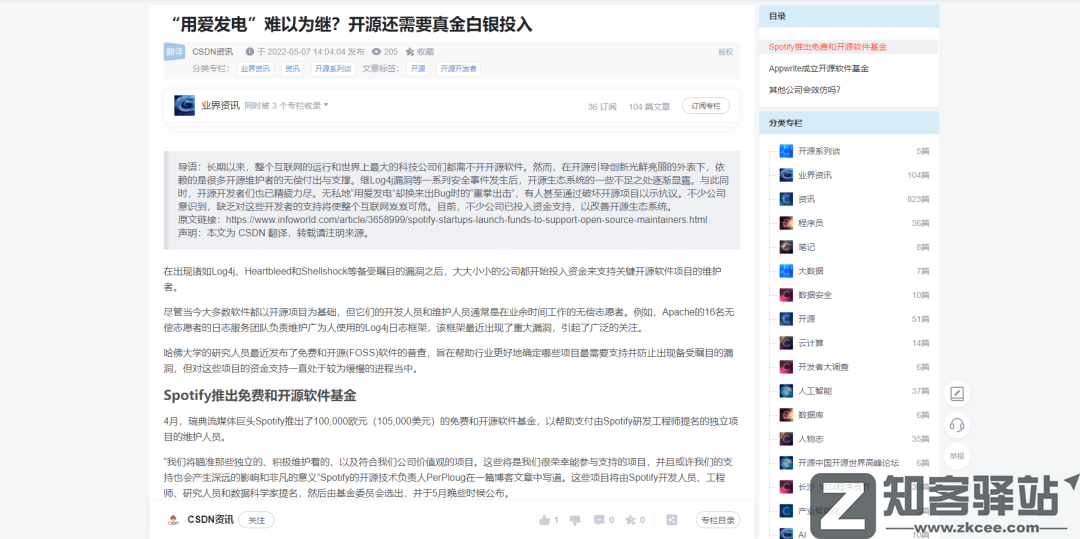Open the infoworld.com original article link
Image resolution: width=1080 pixels, height=539 pixels.
point(466,219)
